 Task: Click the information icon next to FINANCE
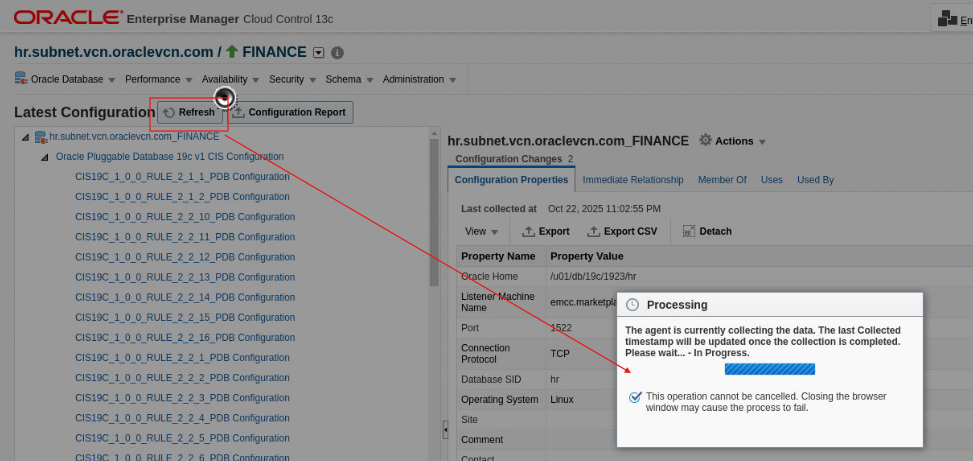point(337,53)
